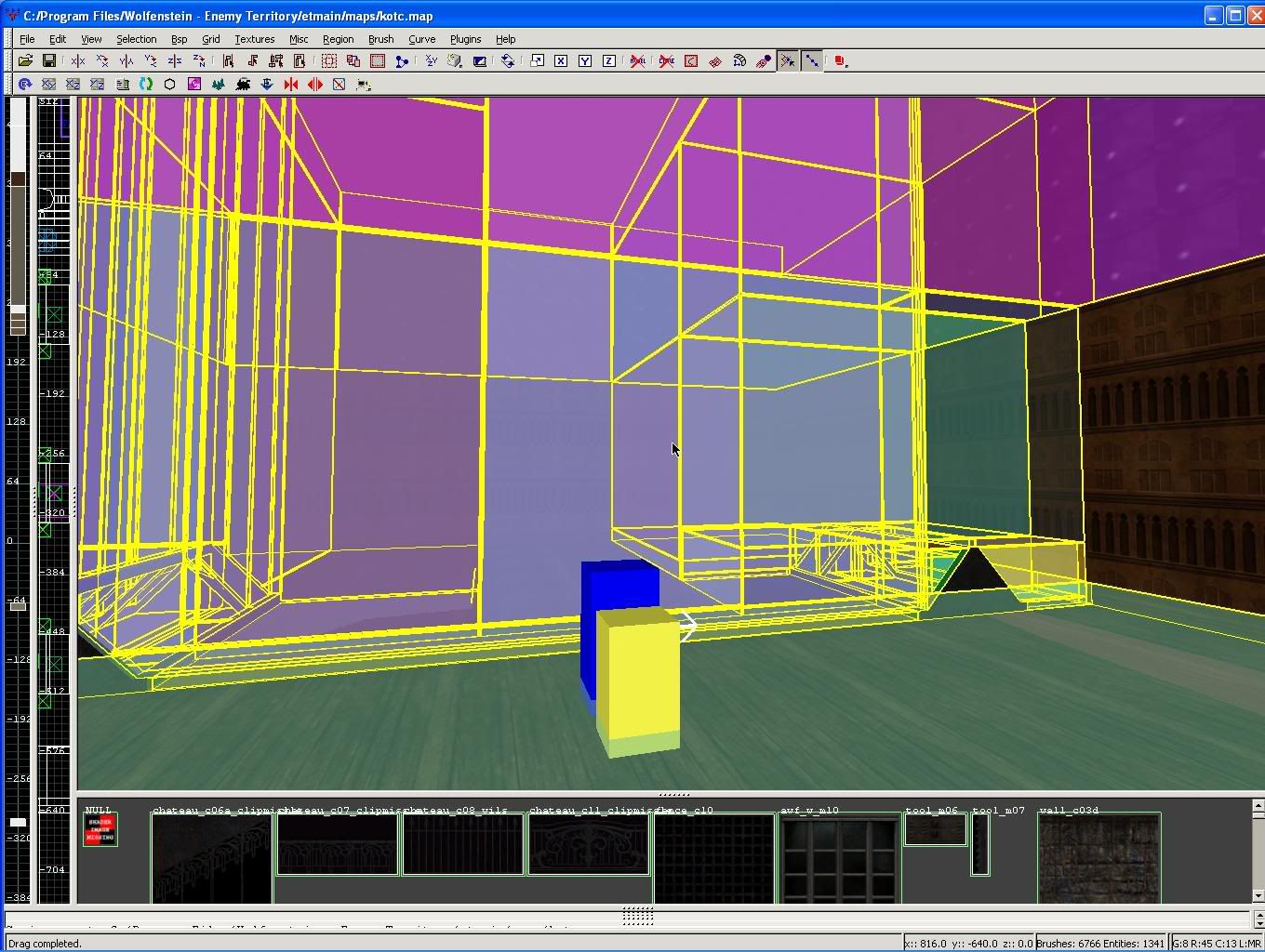Click the red cubes icon with dropdown arrow

841,61
